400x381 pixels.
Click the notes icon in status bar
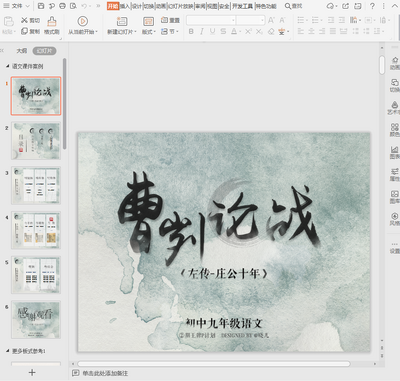tap(76, 373)
